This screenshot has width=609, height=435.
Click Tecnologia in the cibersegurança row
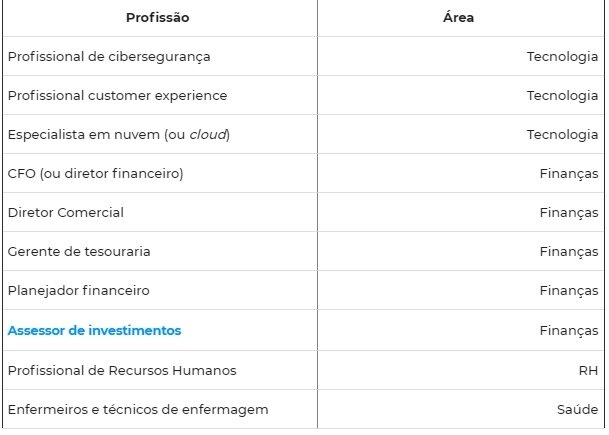tap(562, 57)
